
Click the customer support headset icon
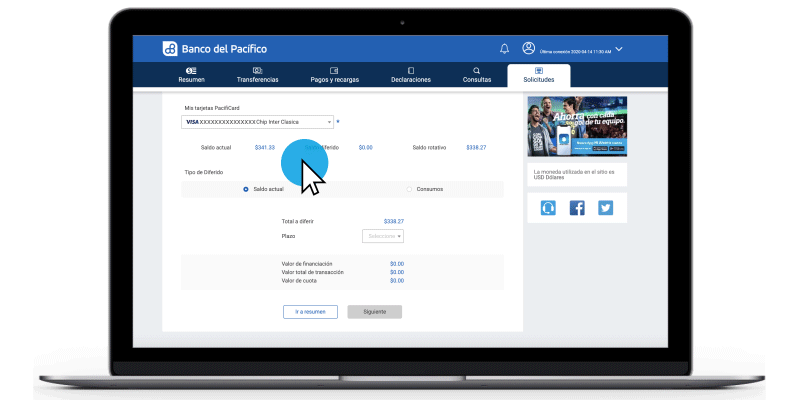548,208
